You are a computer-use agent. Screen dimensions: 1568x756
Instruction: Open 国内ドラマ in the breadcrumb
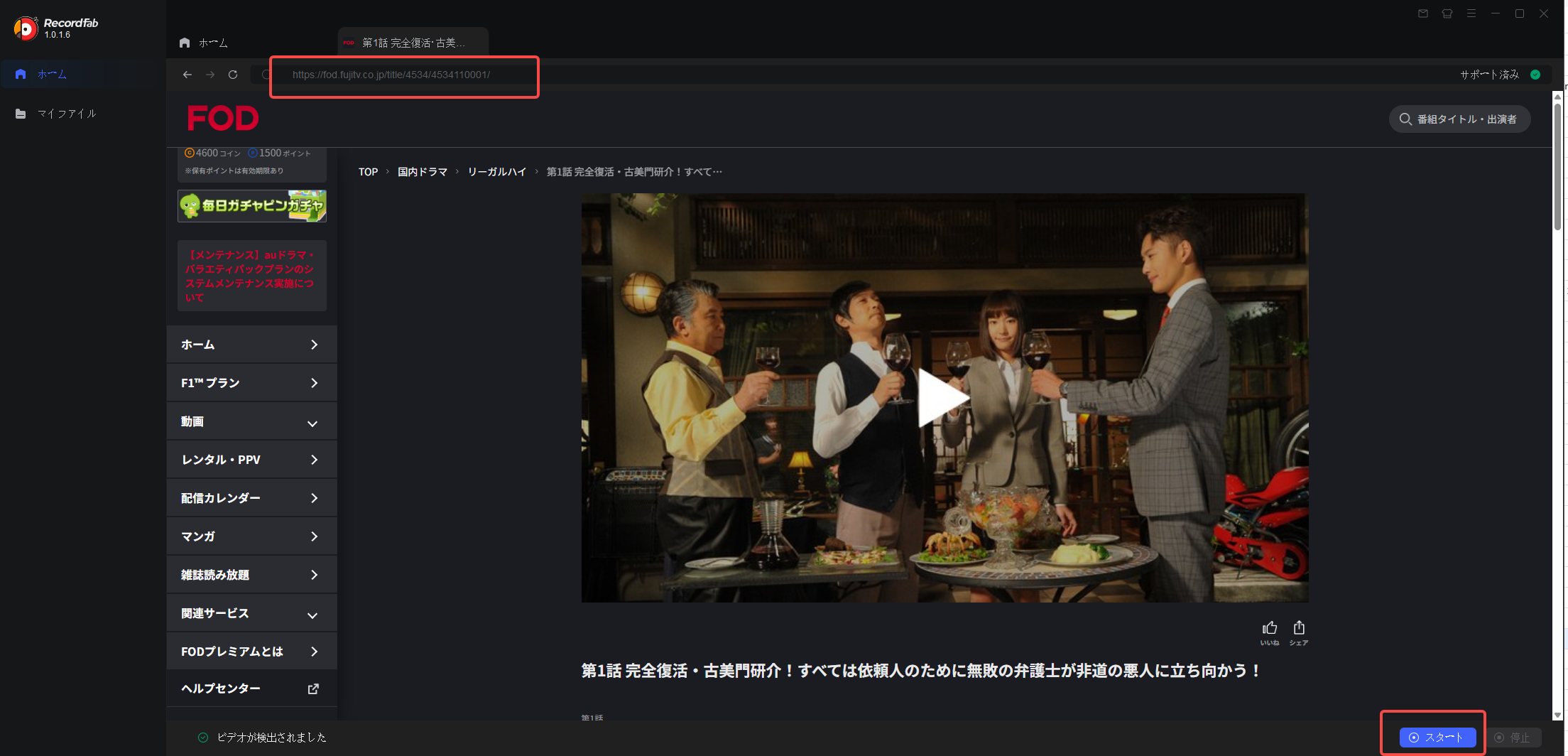coord(423,172)
